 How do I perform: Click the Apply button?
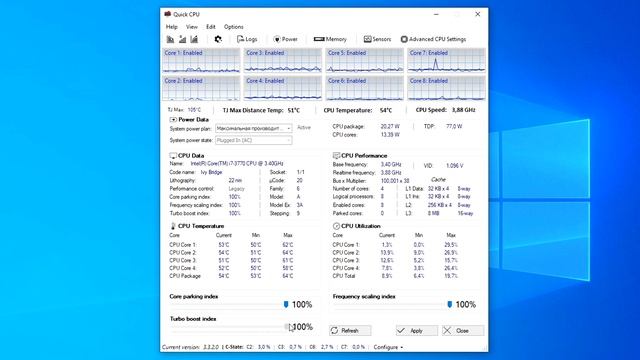pyautogui.click(x=417, y=330)
